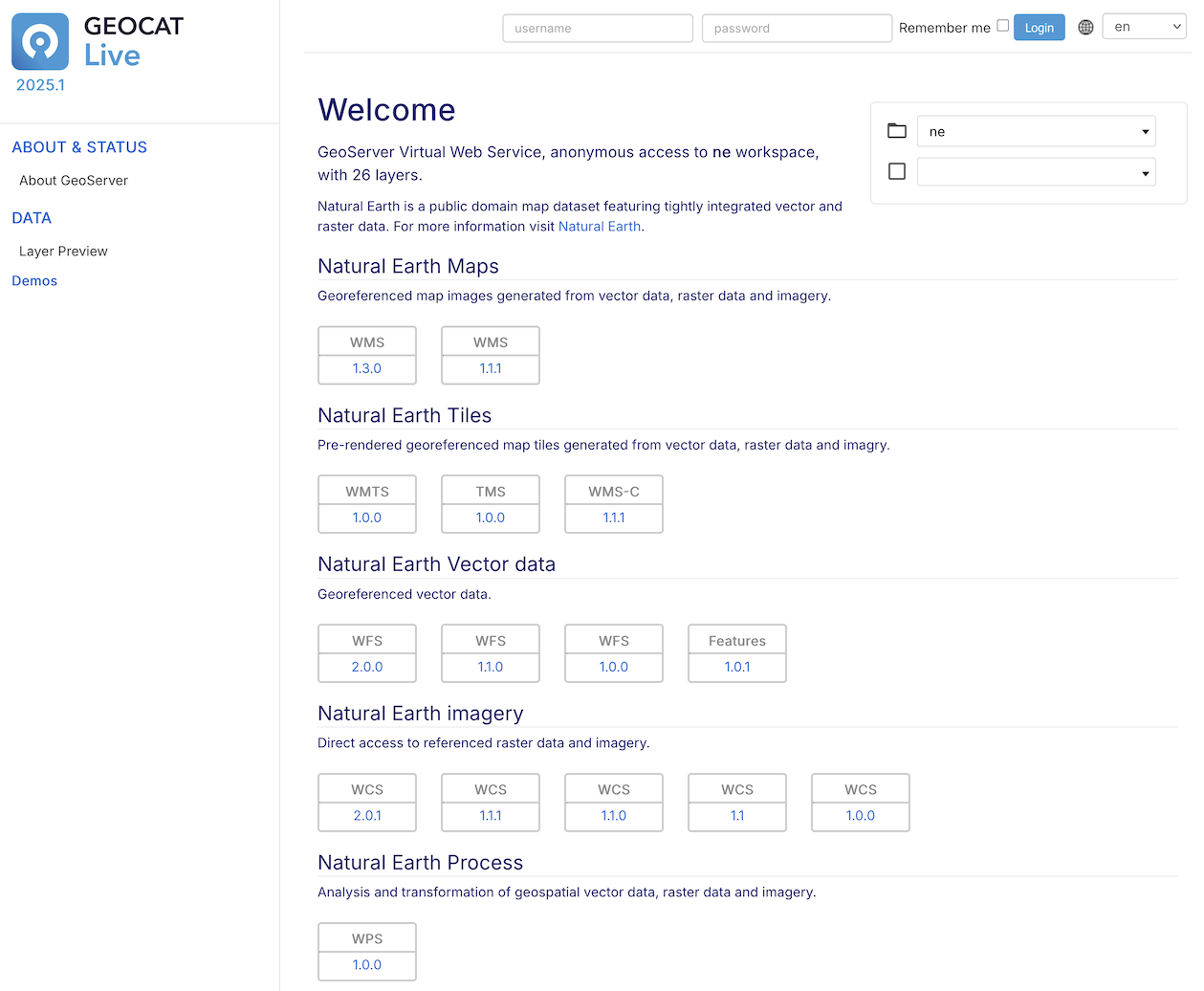Viewport: 1204px width, 991px height.
Task: Open WPS 1.0.0 link
Action: click(x=367, y=965)
